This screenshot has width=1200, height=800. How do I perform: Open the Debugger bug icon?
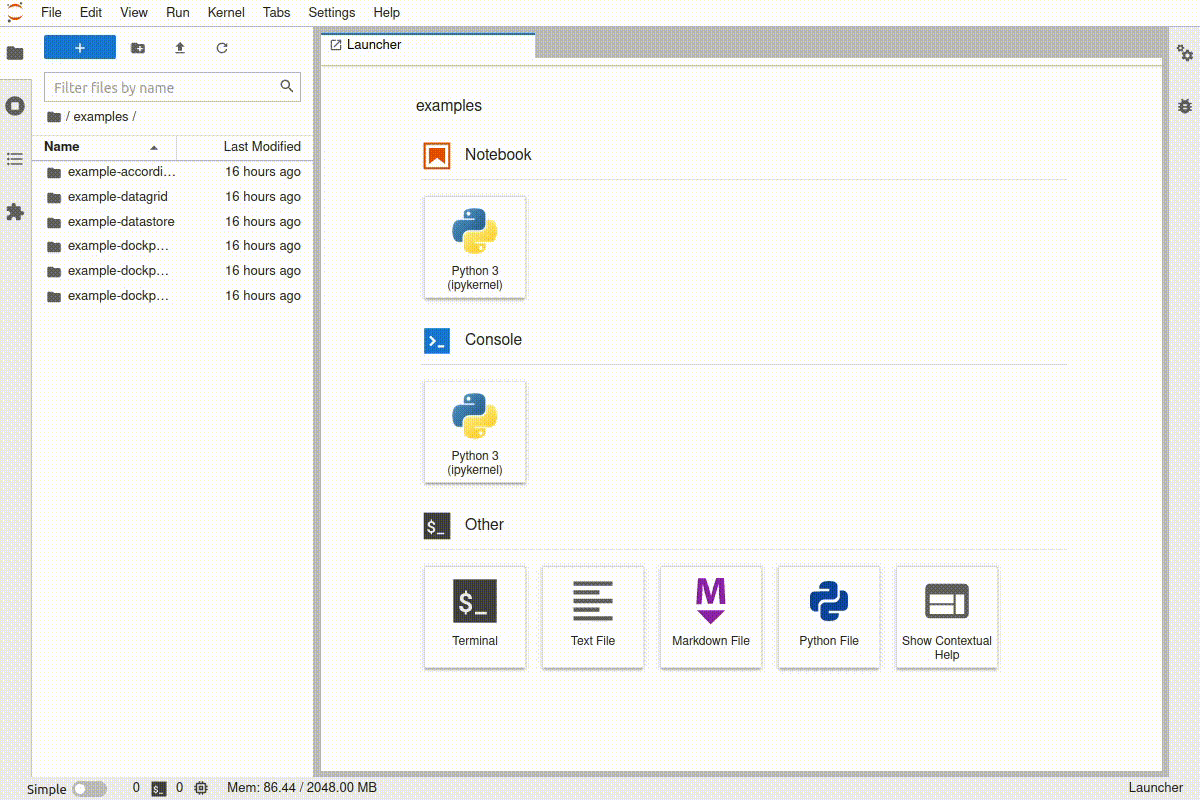point(1185,106)
